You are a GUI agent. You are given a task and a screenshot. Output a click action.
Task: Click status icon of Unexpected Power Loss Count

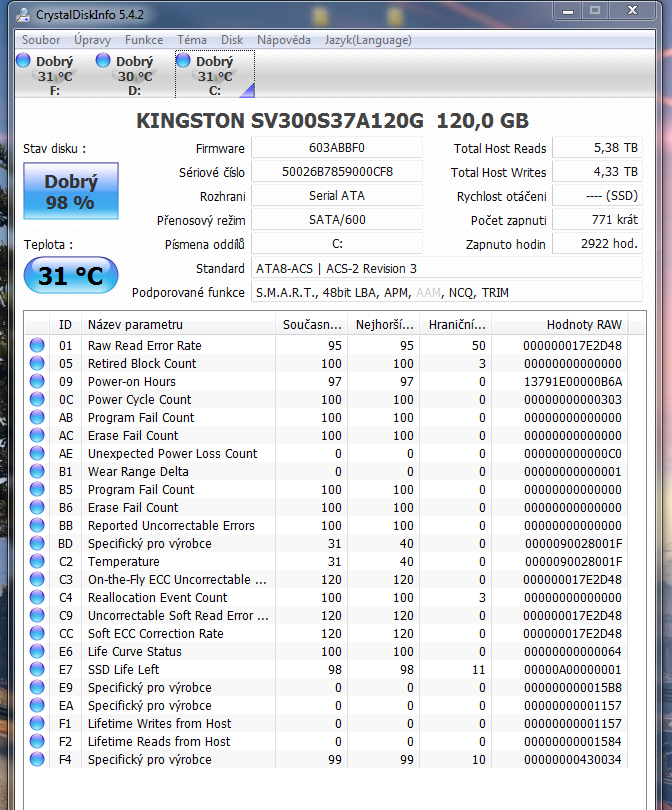point(37,453)
